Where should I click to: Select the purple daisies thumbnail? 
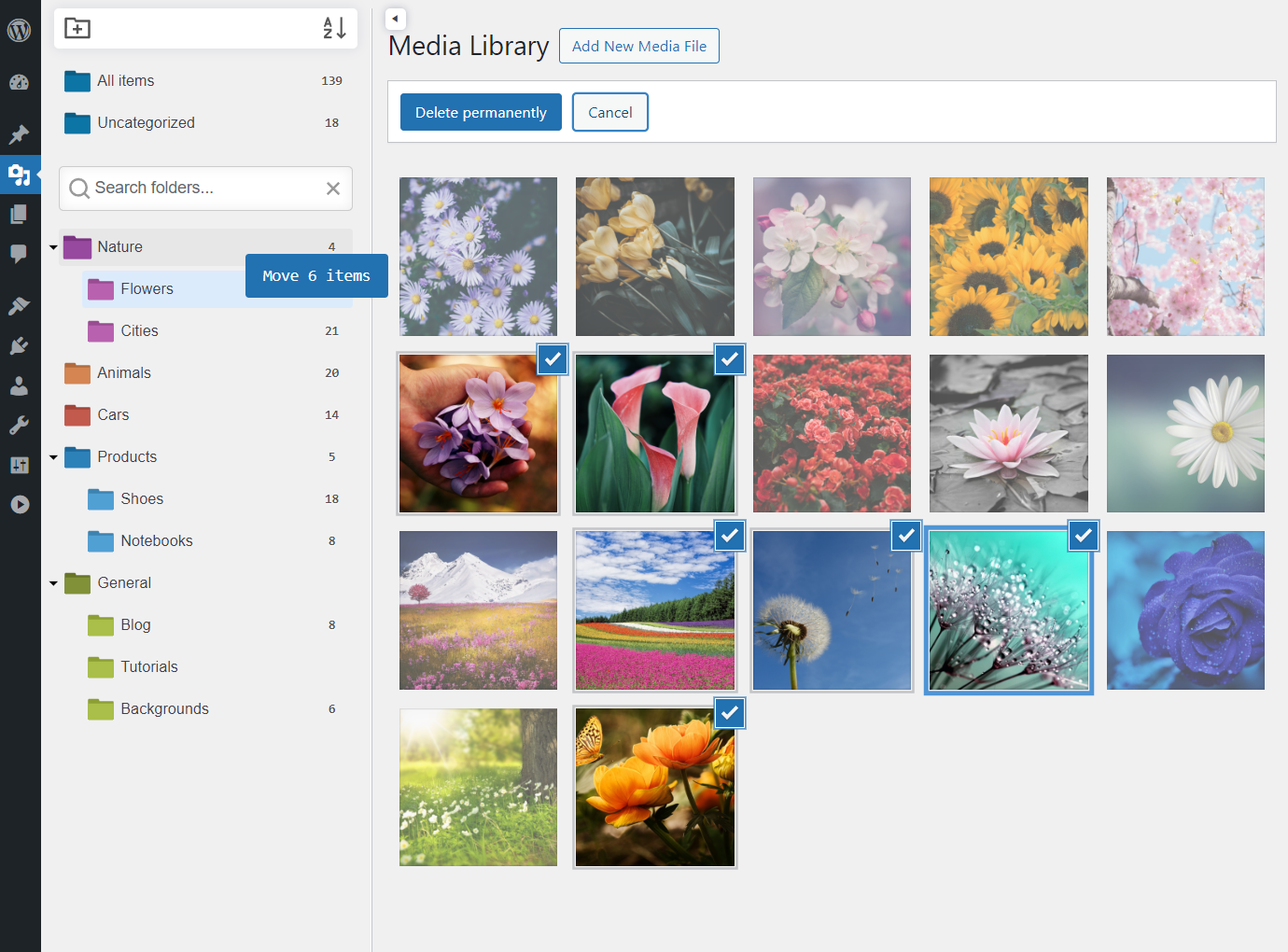(x=478, y=257)
